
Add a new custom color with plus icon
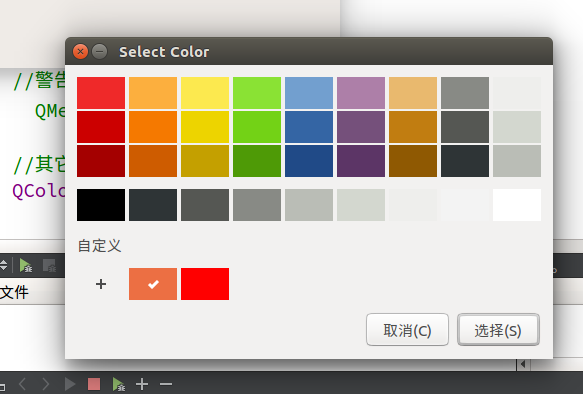(101, 284)
